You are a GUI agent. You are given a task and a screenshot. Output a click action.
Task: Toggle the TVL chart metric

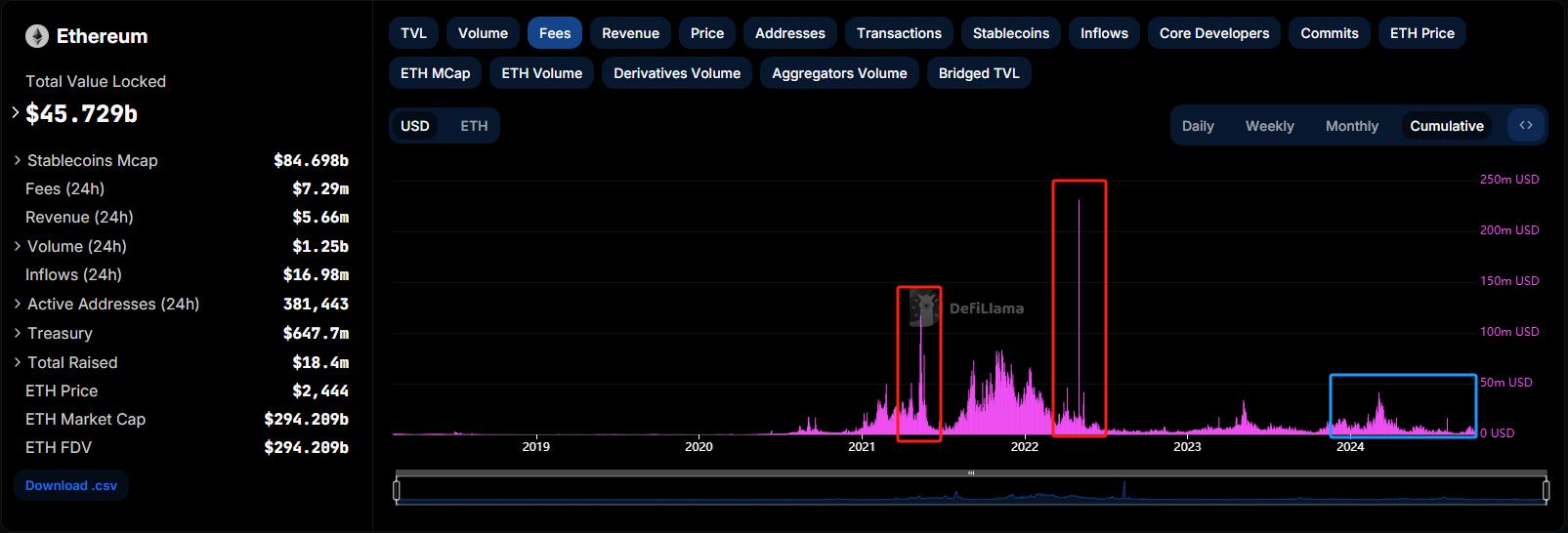click(413, 33)
